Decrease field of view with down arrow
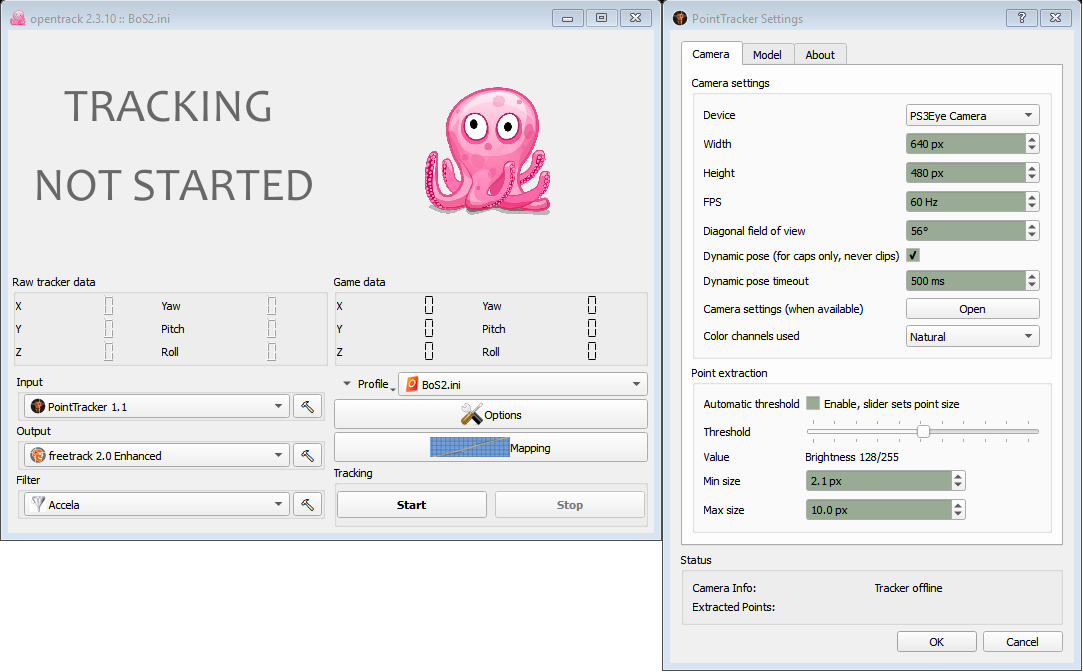Viewport: 1083px width, 672px height. click(1032, 236)
